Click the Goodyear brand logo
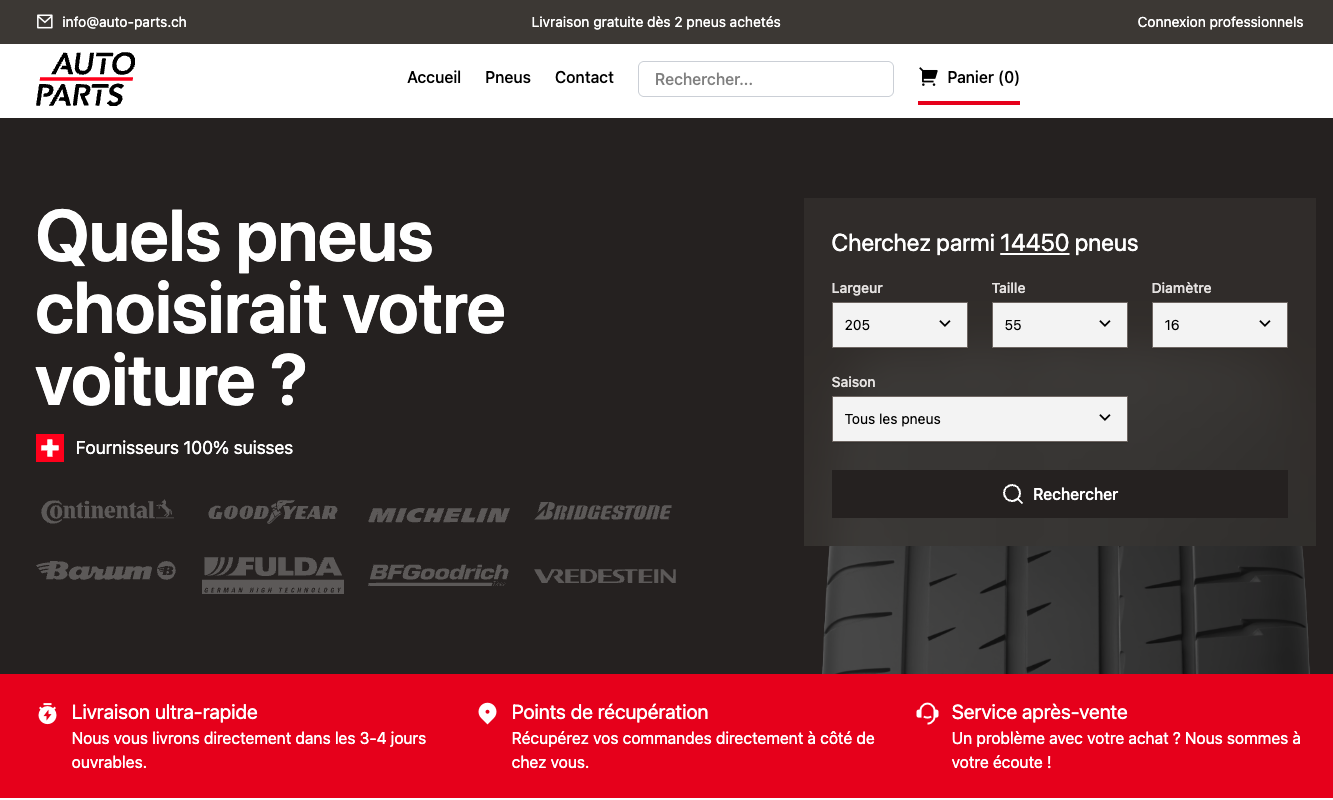 273,512
